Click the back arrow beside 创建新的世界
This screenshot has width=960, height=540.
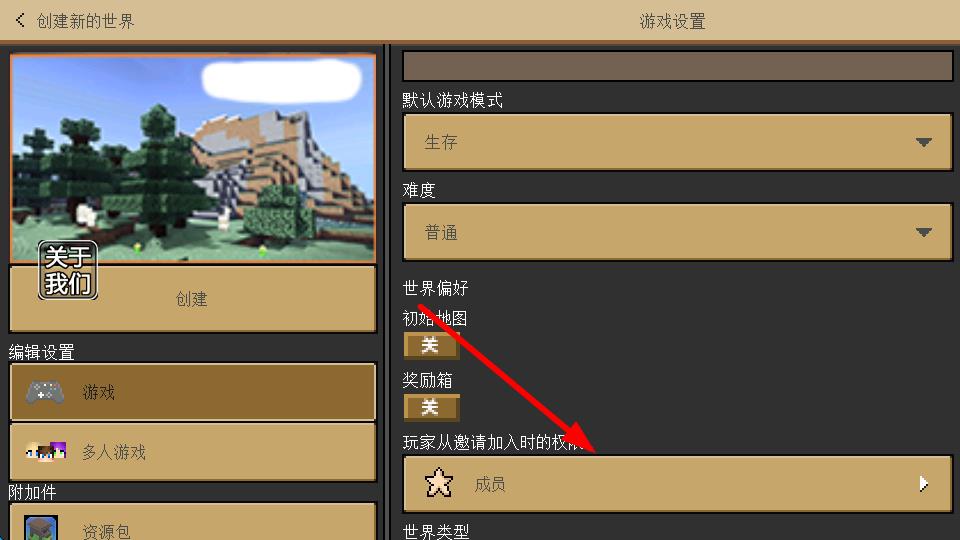pos(20,20)
